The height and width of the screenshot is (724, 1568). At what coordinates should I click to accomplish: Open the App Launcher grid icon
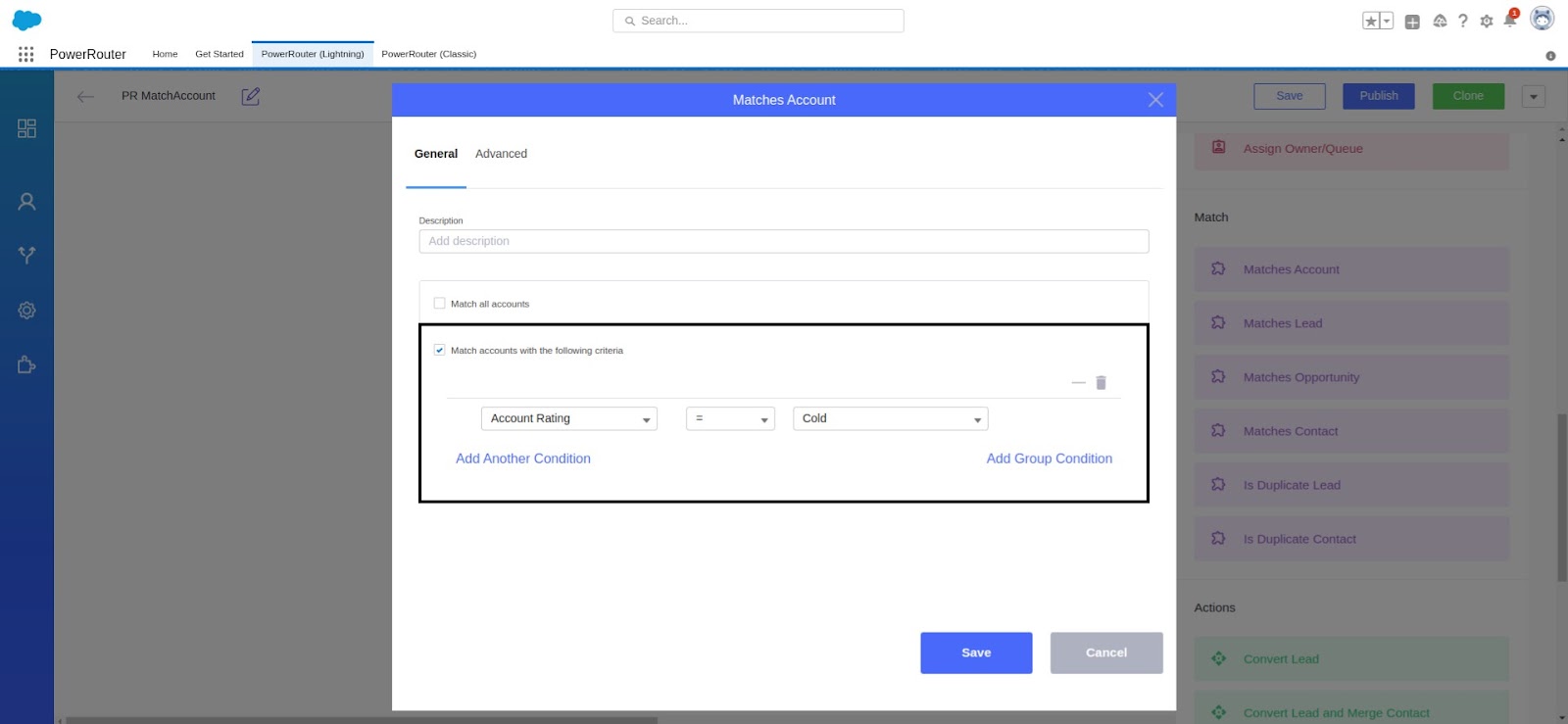click(x=26, y=55)
